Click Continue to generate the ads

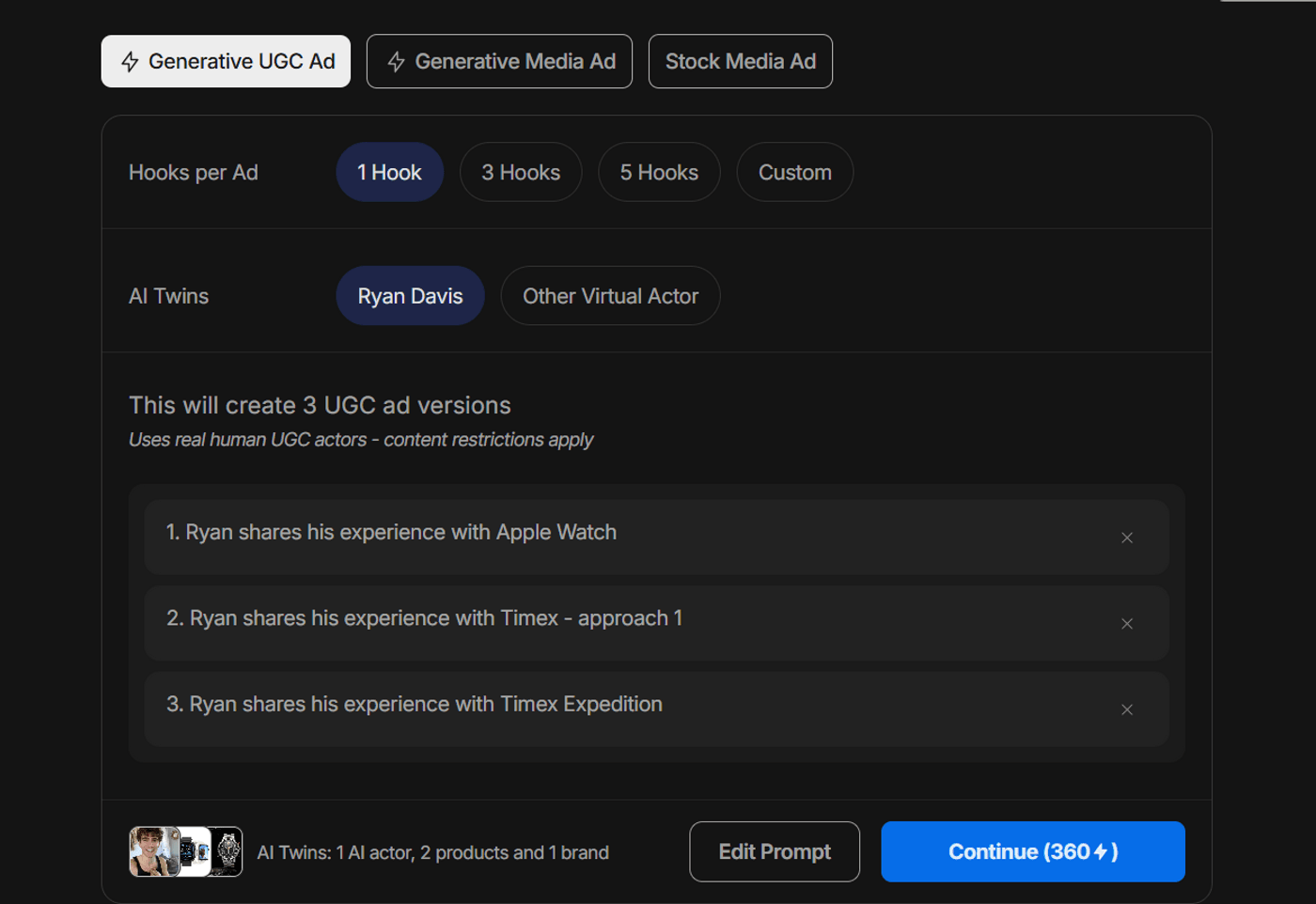click(1032, 851)
